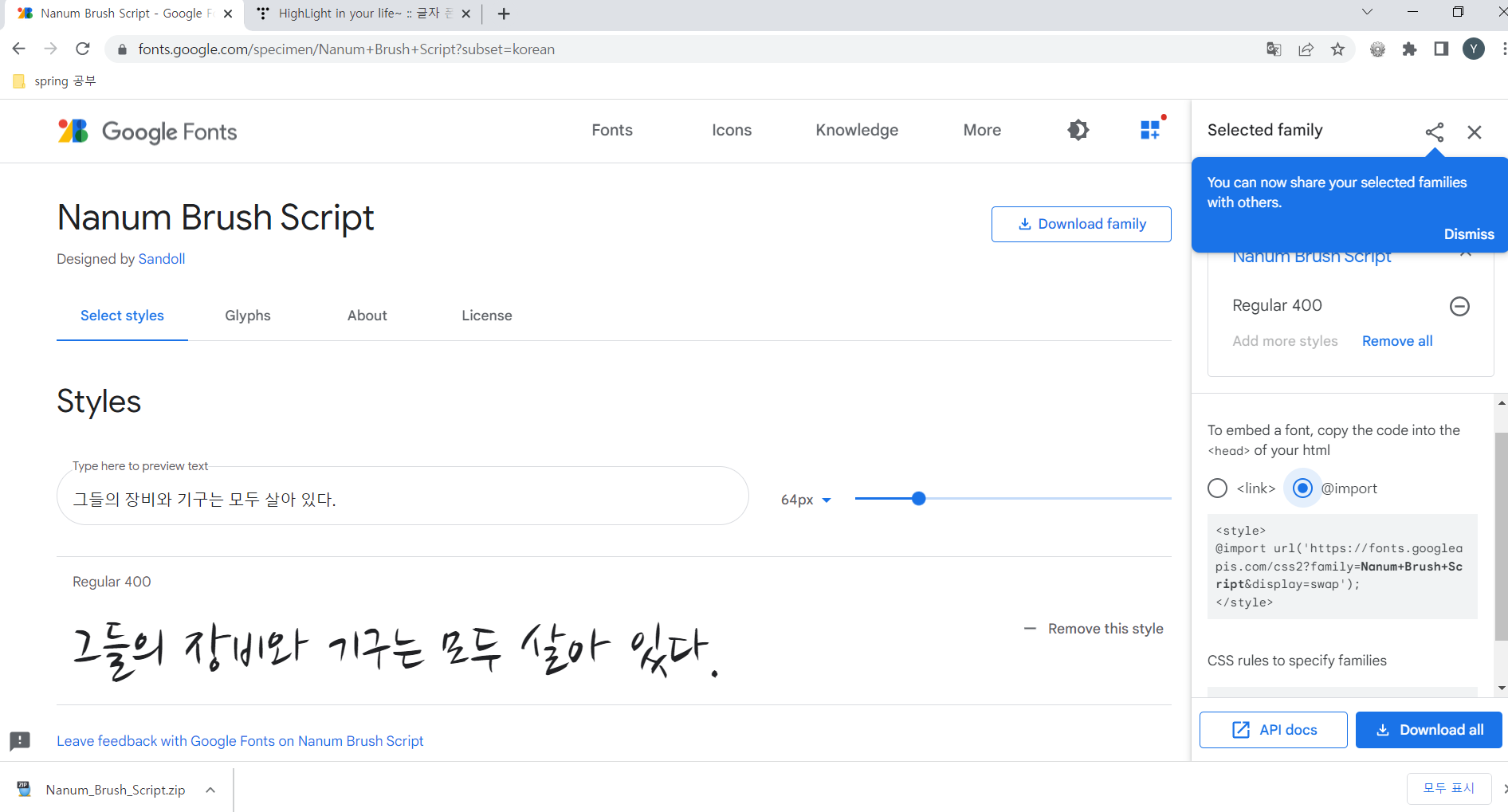Click the Download family button
The image size is (1508, 812).
point(1082,224)
